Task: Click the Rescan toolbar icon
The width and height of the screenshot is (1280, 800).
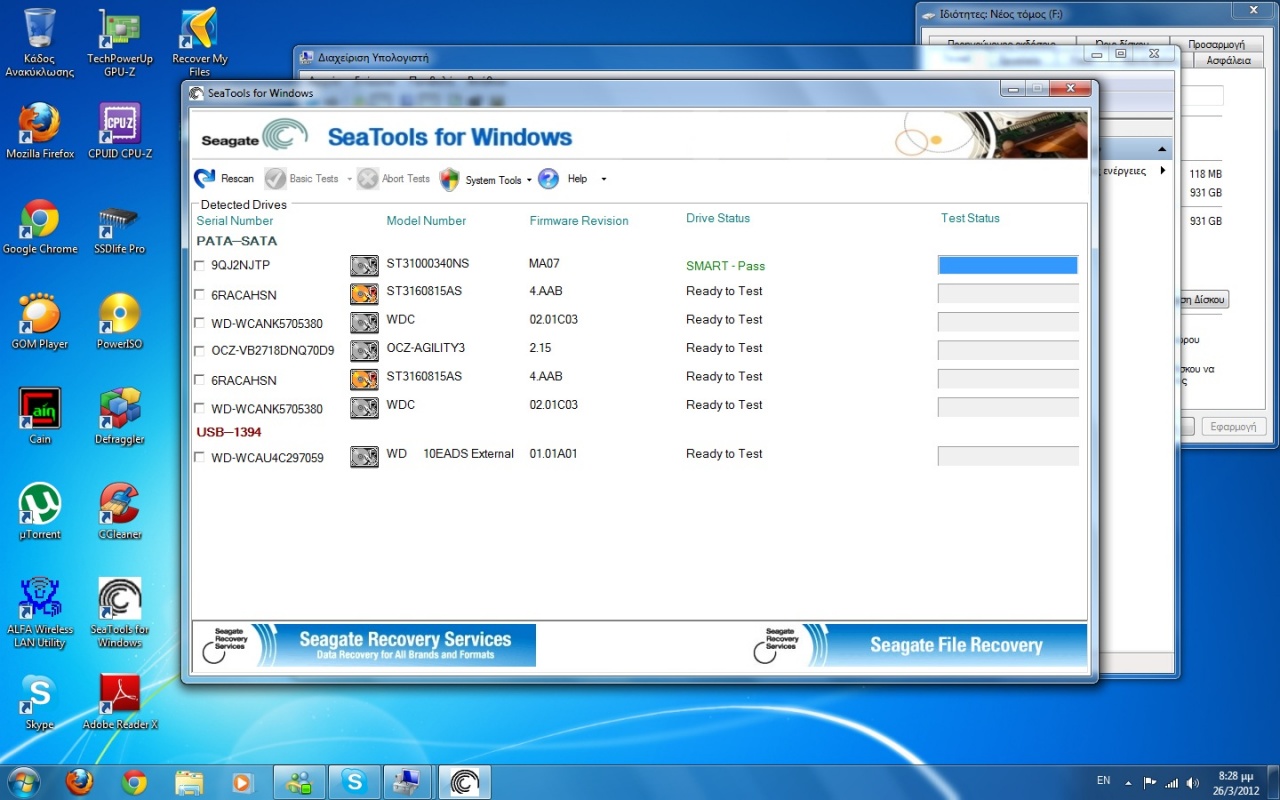Action: (x=205, y=179)
